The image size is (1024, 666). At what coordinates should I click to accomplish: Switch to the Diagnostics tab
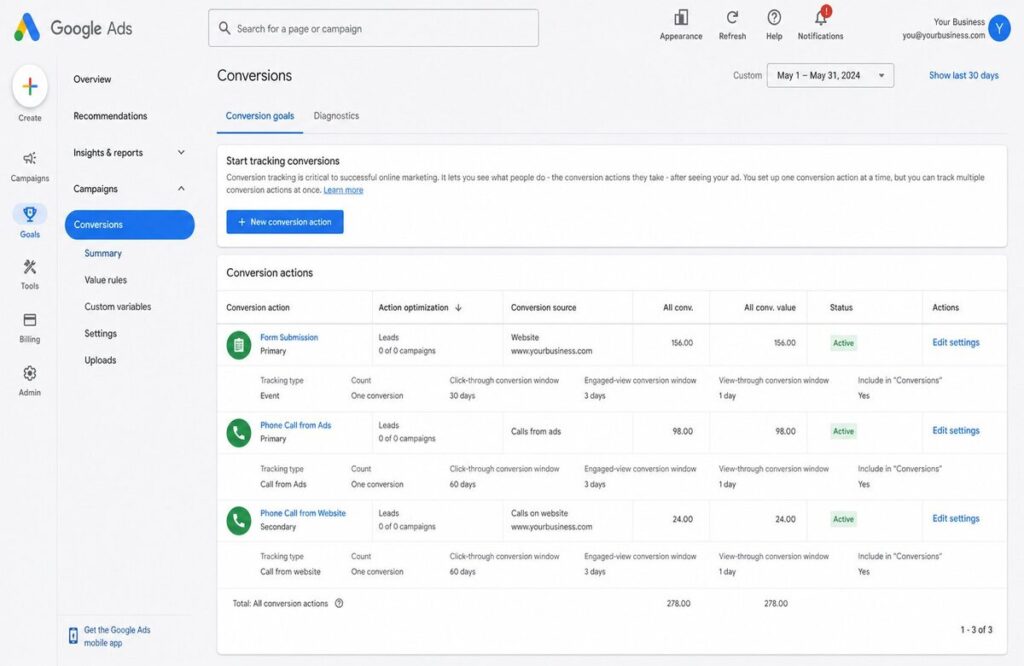[x=336, y=116]
